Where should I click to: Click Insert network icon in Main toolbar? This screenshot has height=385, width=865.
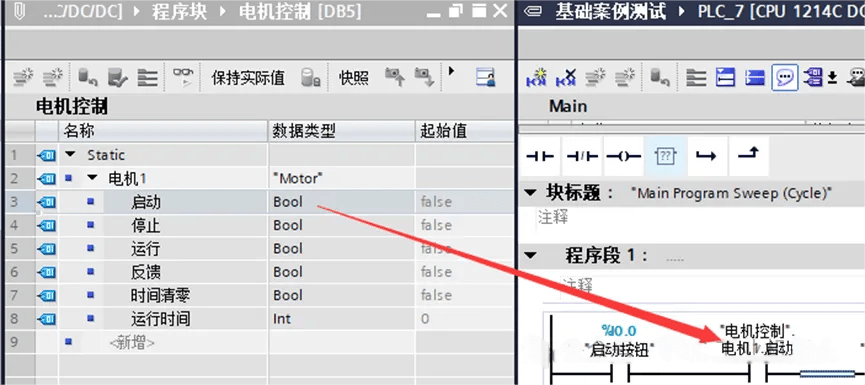pos(535,77)
